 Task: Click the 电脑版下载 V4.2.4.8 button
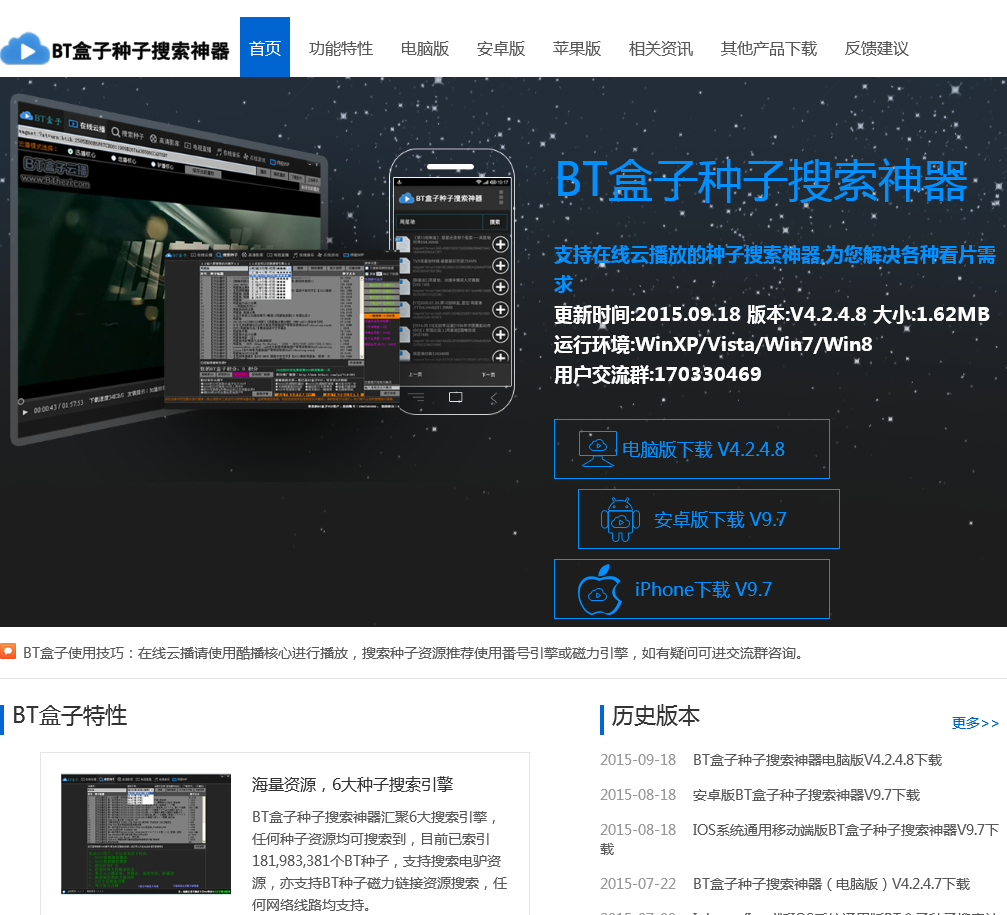tap(692, 449)
